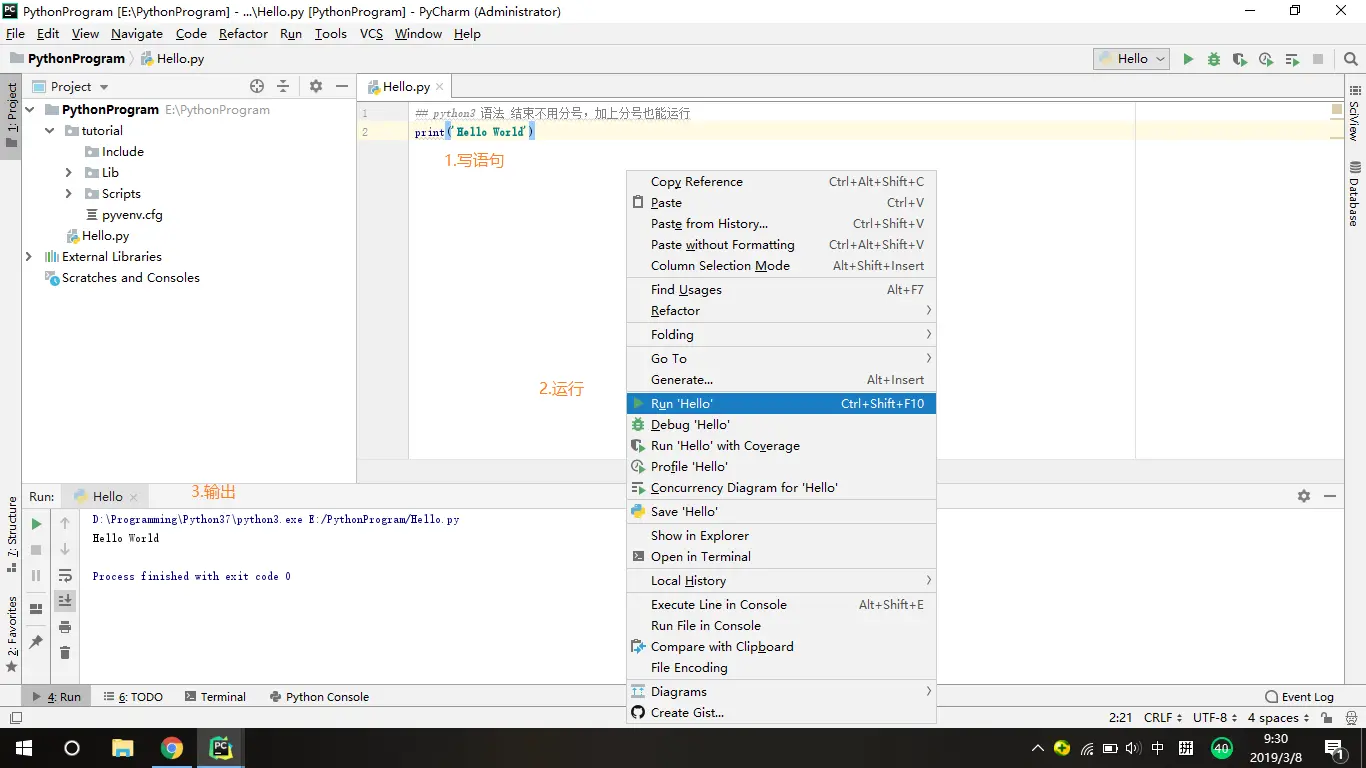Screen dimensions: 1366x768
Task: Open the Refactor menu in menu bar
Action: point(243,34)
